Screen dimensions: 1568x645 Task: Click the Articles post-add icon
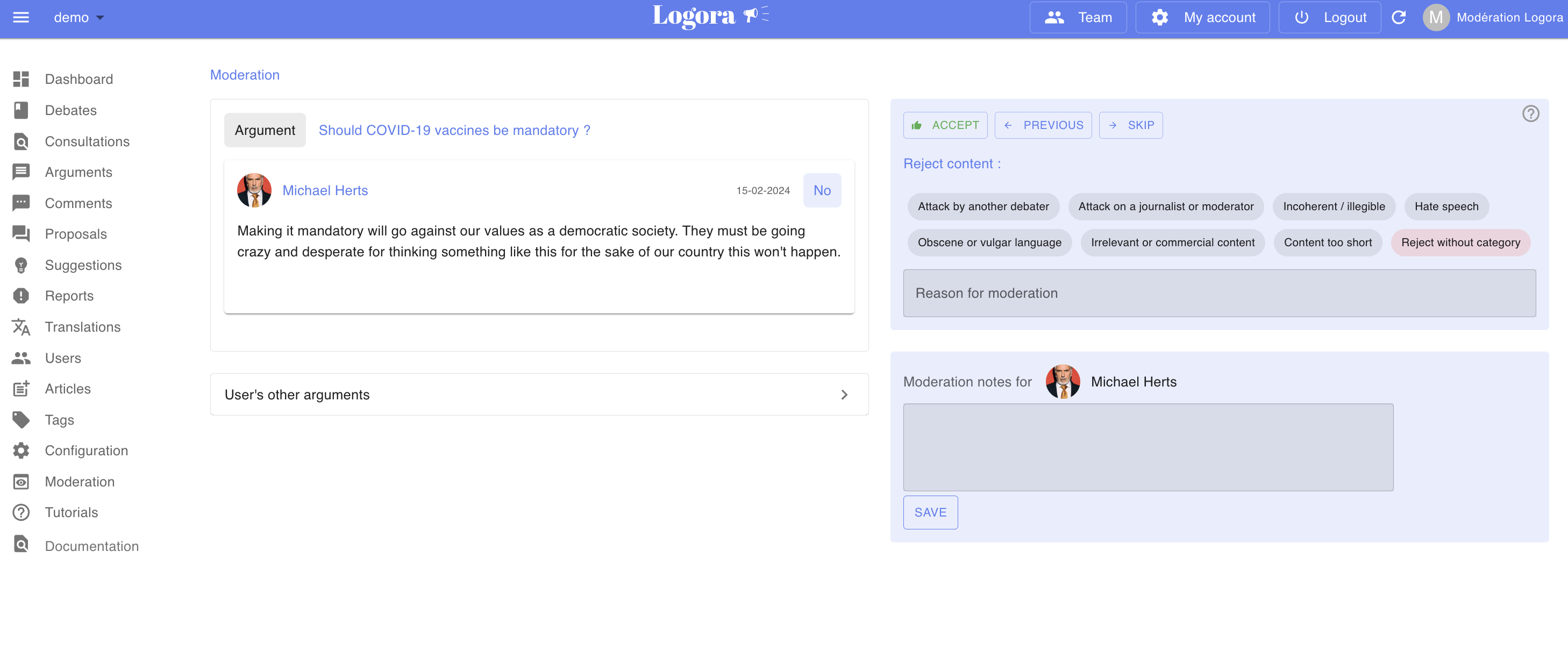click(20, 388)
